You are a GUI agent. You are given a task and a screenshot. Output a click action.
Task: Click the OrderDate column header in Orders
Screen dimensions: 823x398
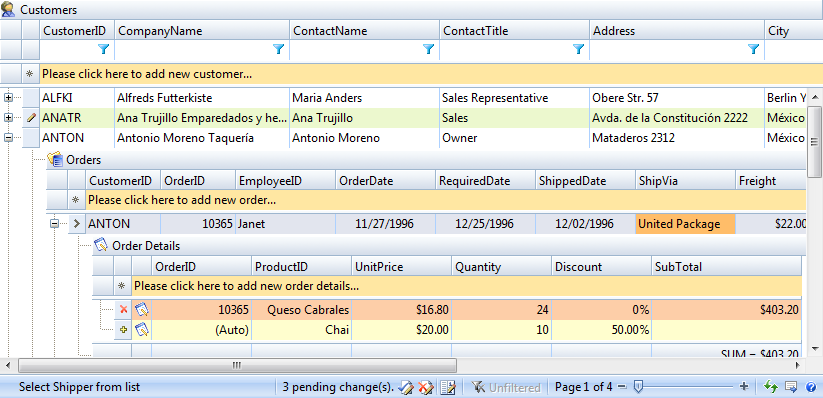tap(385, 181)
